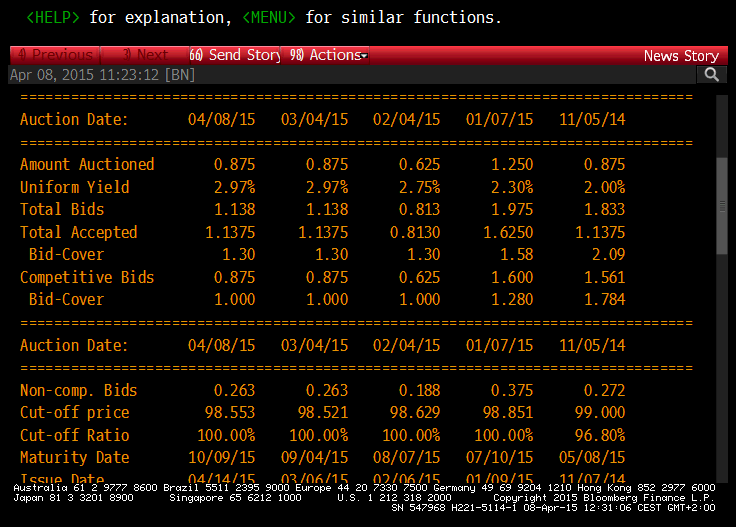Click the Cut-off price 99.000

pyautogui.click(x=600, y=412)
